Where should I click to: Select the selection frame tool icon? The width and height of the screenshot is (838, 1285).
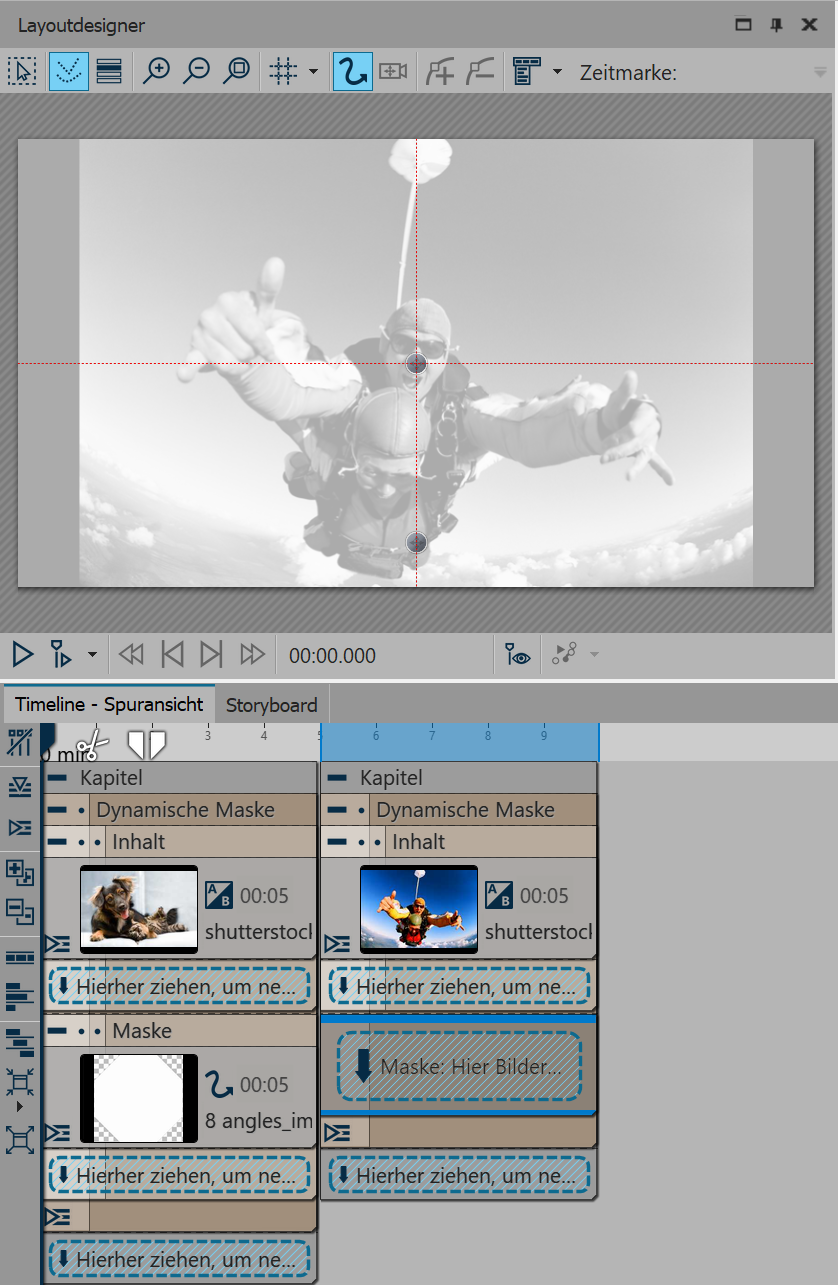click(x=22, y=71)
